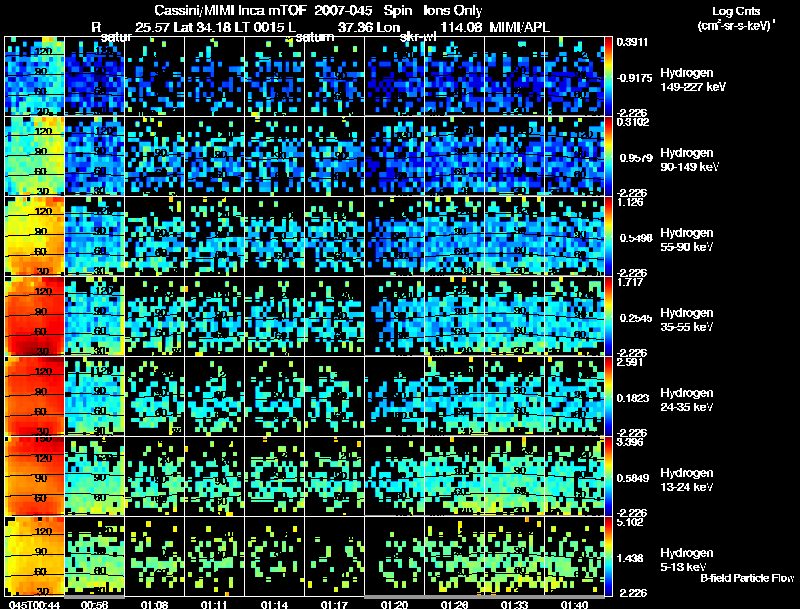This screenshot has width=800, height=609.
Task: Click the Hydrogen 90-149 keV row label
Action: [689, 160]
